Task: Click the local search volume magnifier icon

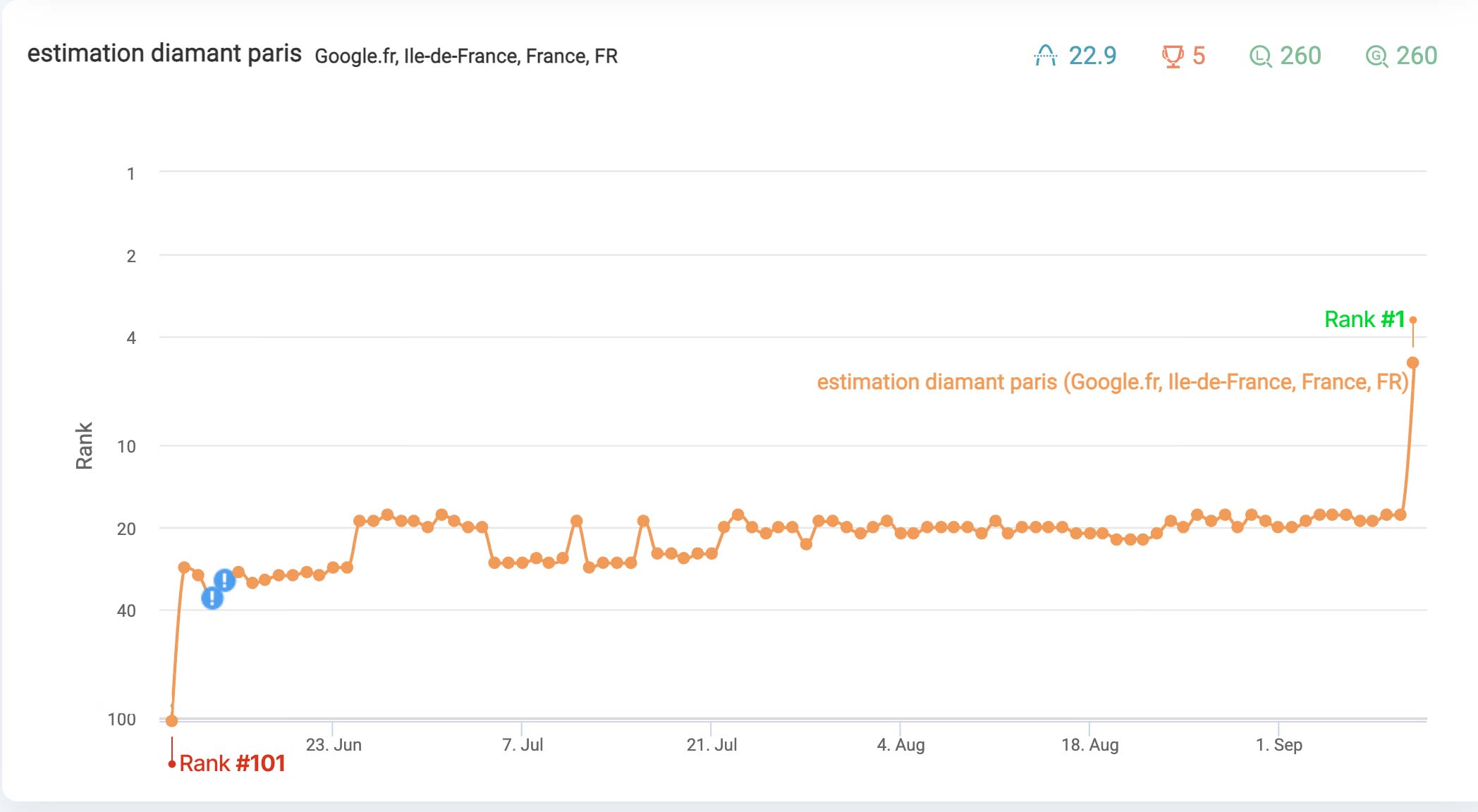Action: pos(1260,56)
